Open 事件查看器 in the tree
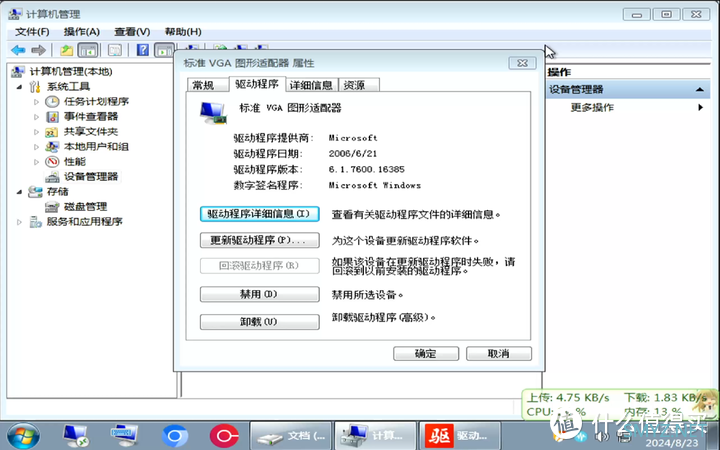Image resolution: width=720 pixels, height=450 pixels. [x=91, y=117]
